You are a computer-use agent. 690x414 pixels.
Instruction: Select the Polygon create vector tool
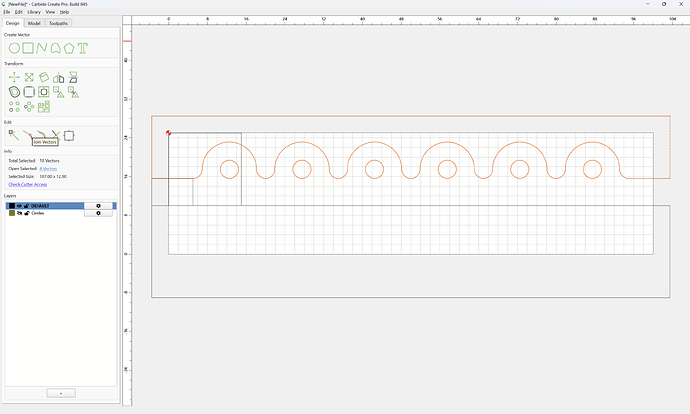69,48
